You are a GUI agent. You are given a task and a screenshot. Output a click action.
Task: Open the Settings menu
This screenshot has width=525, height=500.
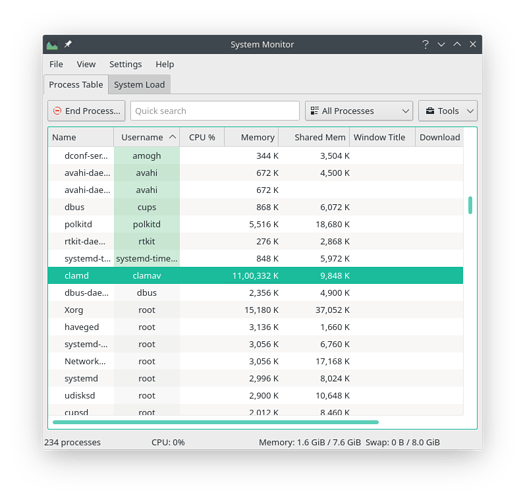(x=126, y=64)
